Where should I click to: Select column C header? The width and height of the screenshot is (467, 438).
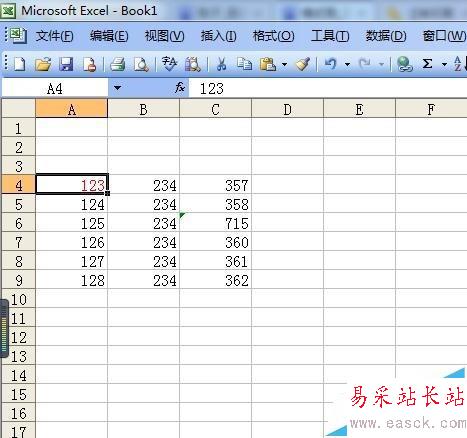216,109
